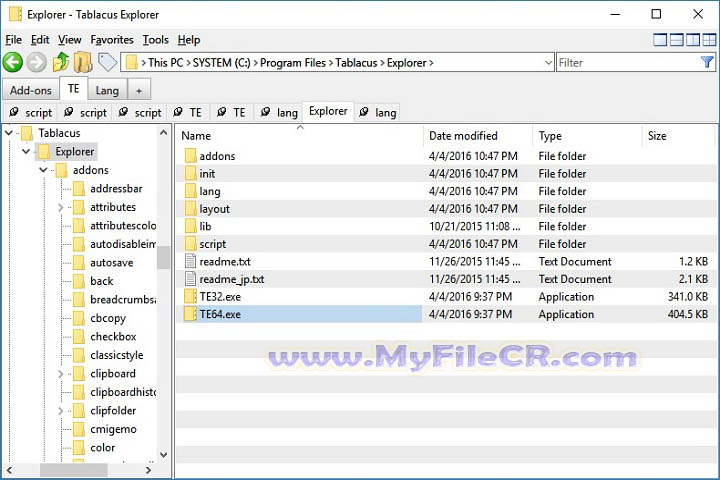The image size is (720, 480).
Task: Click tree scrollbar down arrow
Action: [163, 455]
